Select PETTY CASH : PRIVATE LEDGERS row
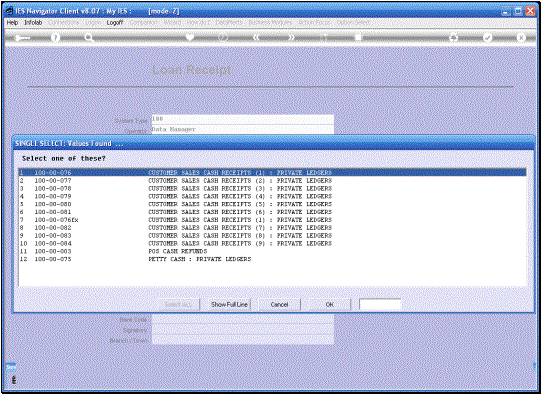 coord(272,259)
